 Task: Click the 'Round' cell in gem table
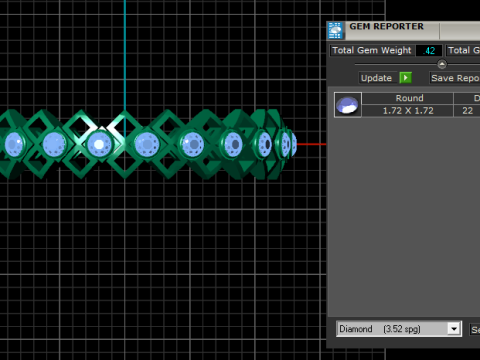[408, 98]
